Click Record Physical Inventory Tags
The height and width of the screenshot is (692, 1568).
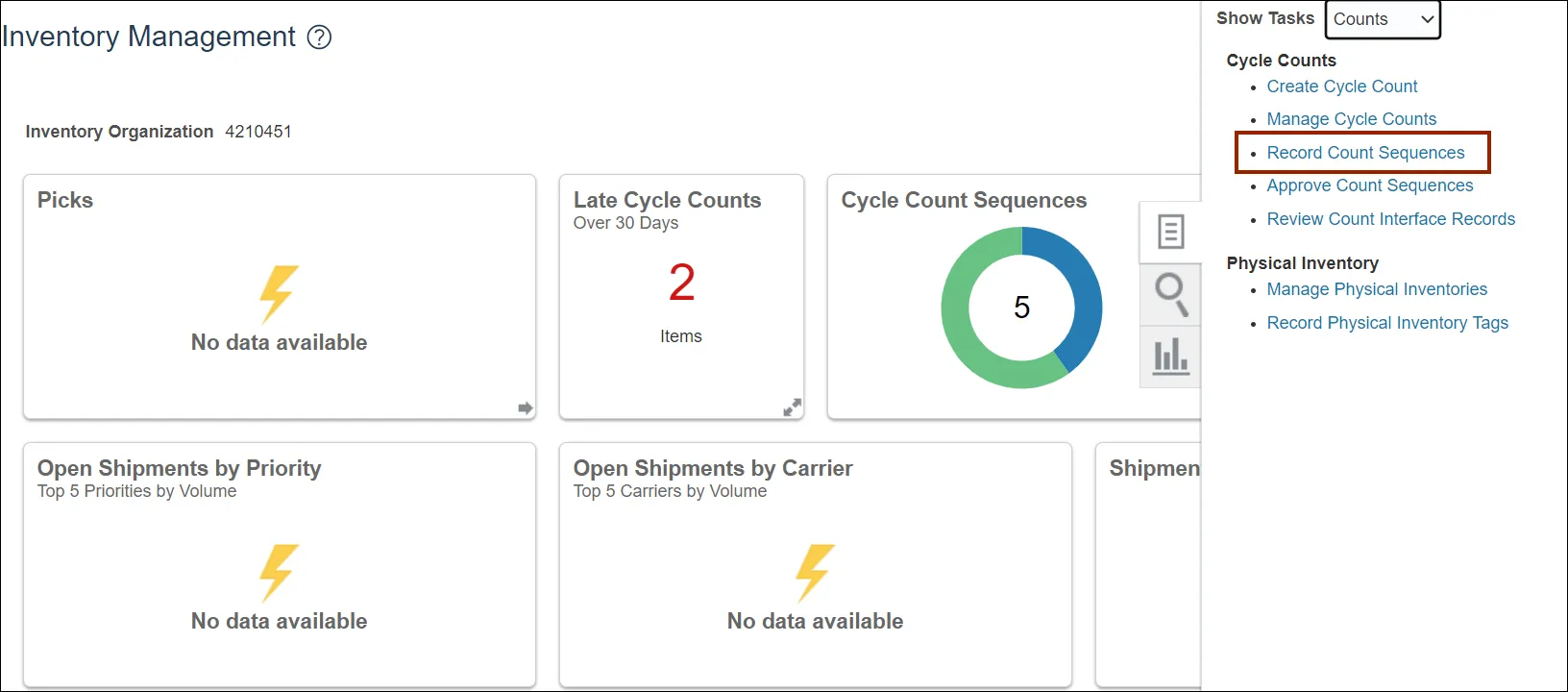1386,323
